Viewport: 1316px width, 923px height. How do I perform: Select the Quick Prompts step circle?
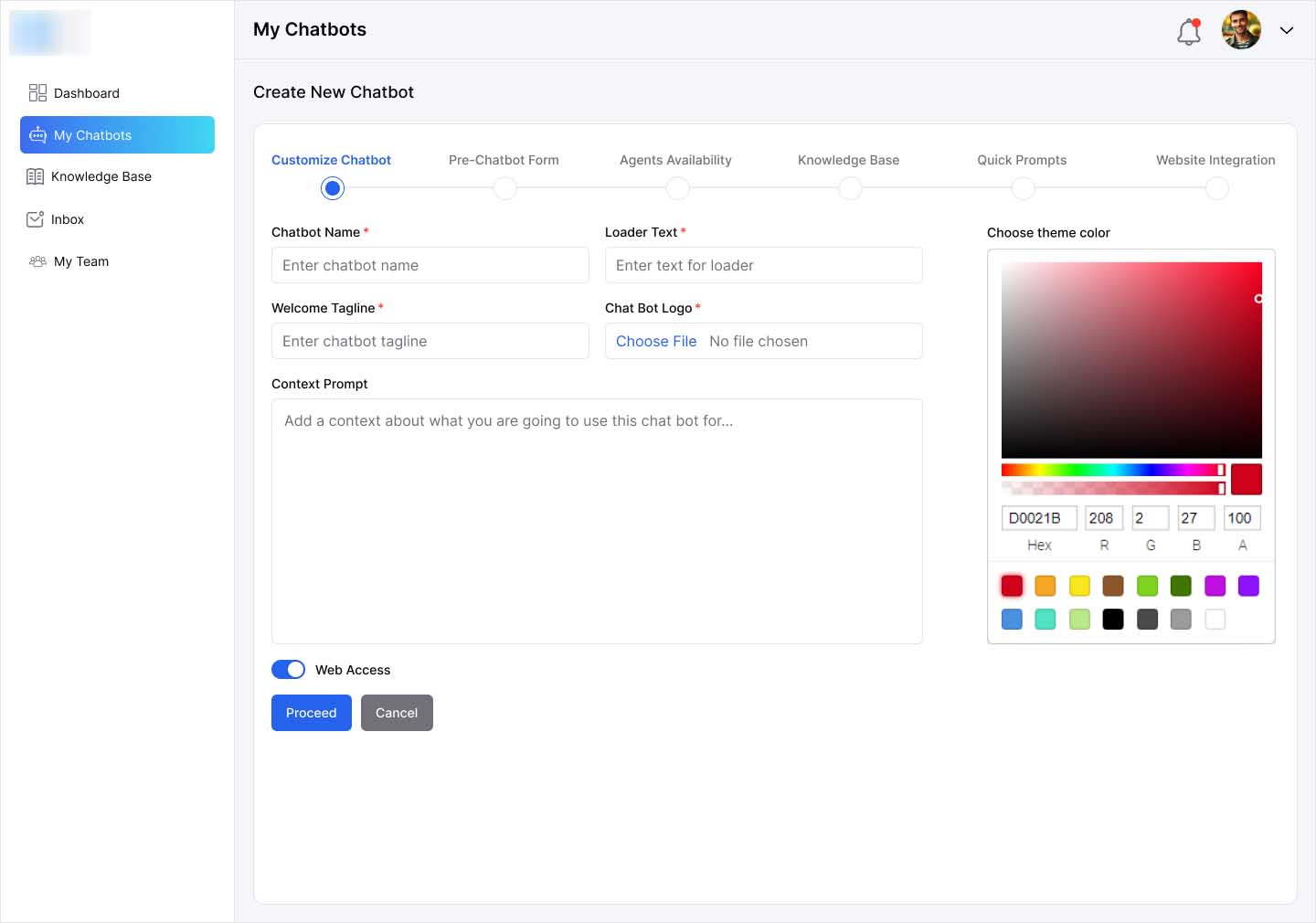[x=1023, y=188]
